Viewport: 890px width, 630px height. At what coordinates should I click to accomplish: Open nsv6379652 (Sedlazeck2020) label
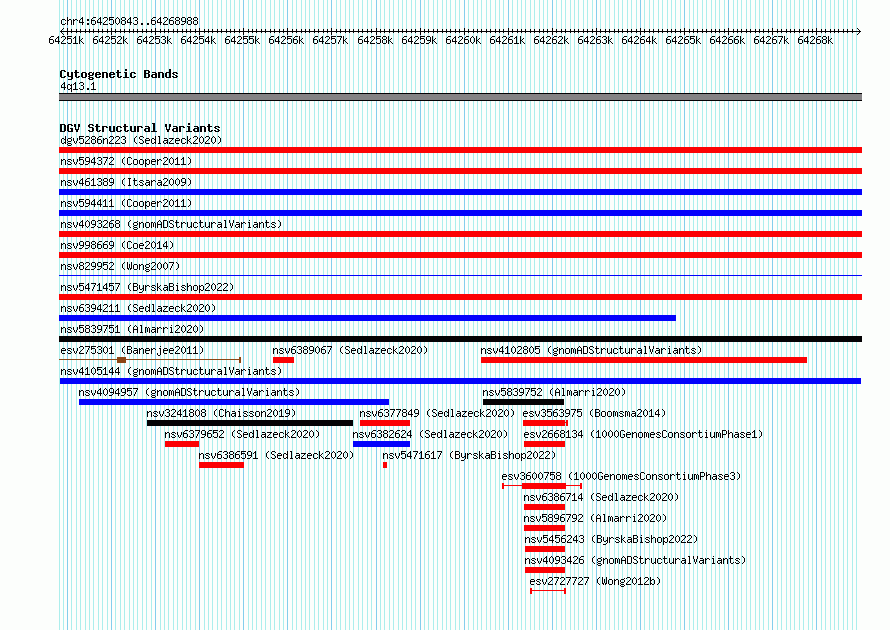242,434
